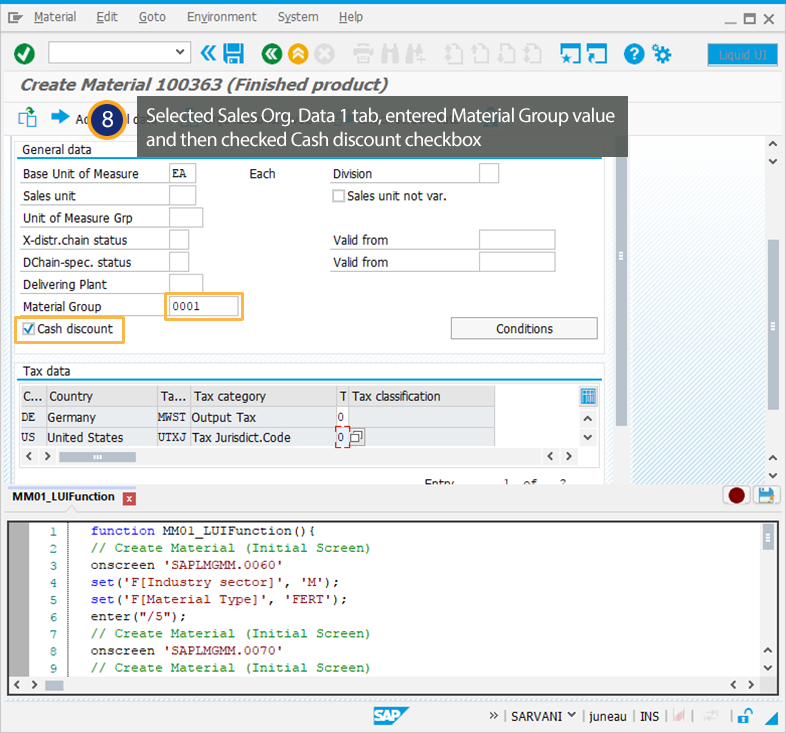Click the Conditions button
The height and width of the screenshot is (733, 786).
(524, 328)
